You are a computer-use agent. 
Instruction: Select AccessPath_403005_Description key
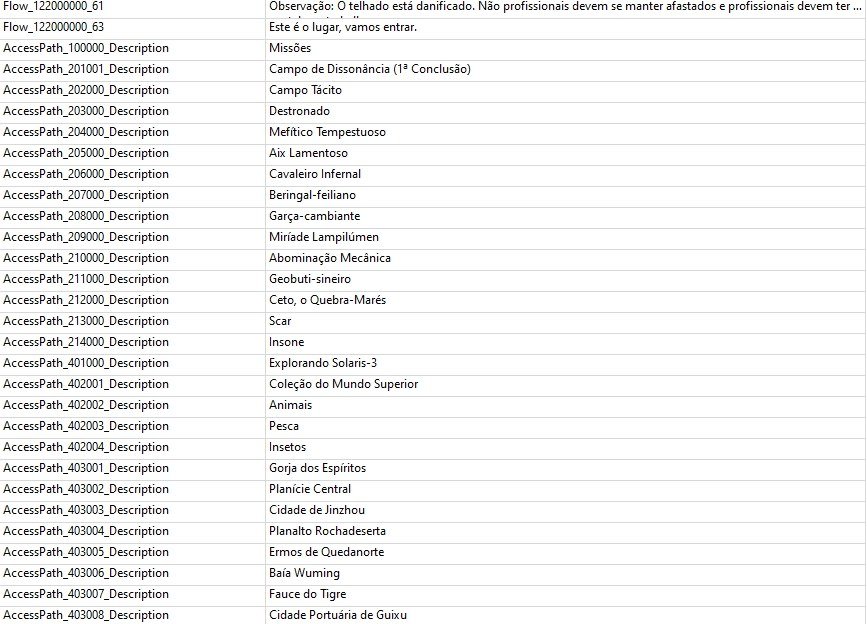132,553
